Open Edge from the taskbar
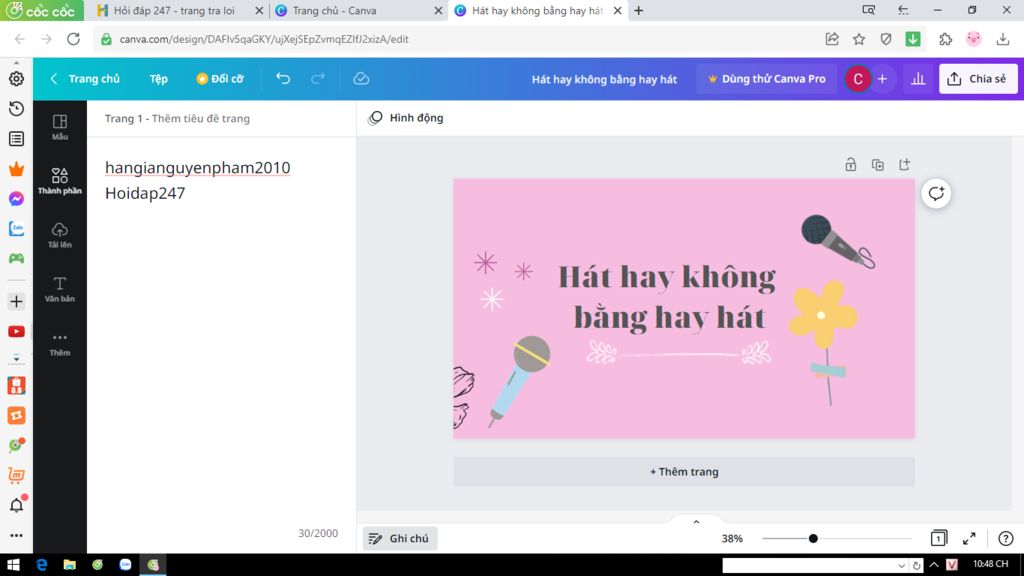The height and width of the screenshot is (576, 1024). (x=41, y=565)
